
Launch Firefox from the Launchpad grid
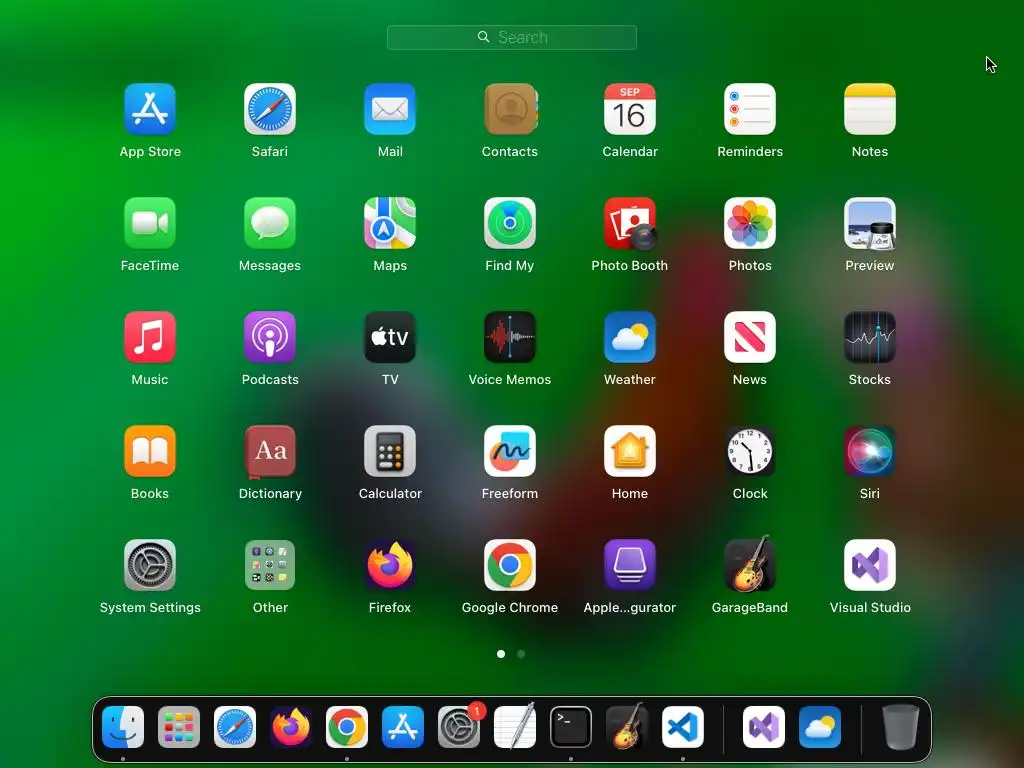click(390, 565)
